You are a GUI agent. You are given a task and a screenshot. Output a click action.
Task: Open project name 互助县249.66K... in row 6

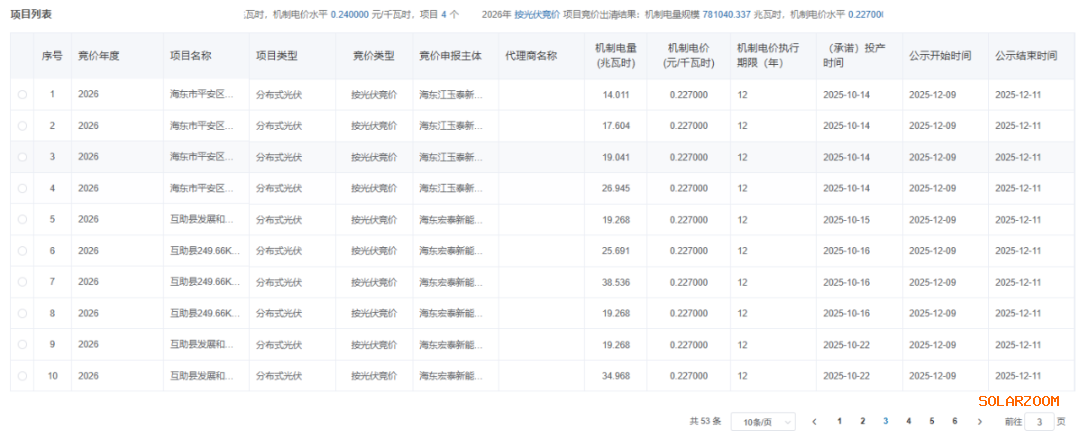tap(205, 251)
